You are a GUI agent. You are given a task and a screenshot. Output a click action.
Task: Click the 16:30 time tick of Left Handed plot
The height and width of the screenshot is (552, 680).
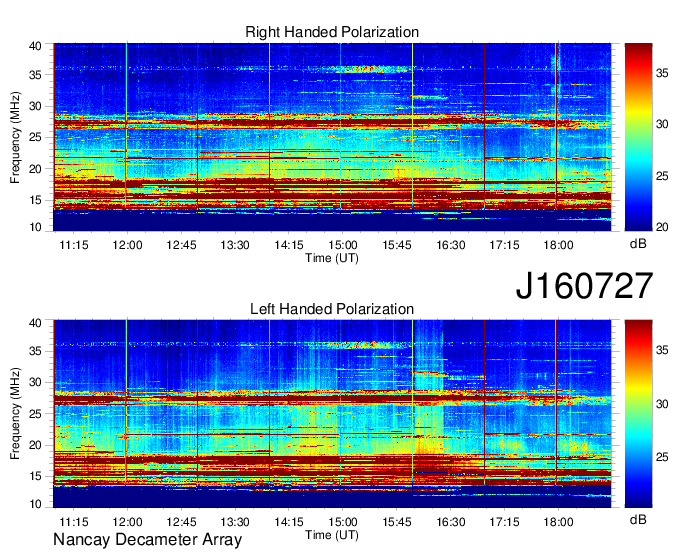451,522
